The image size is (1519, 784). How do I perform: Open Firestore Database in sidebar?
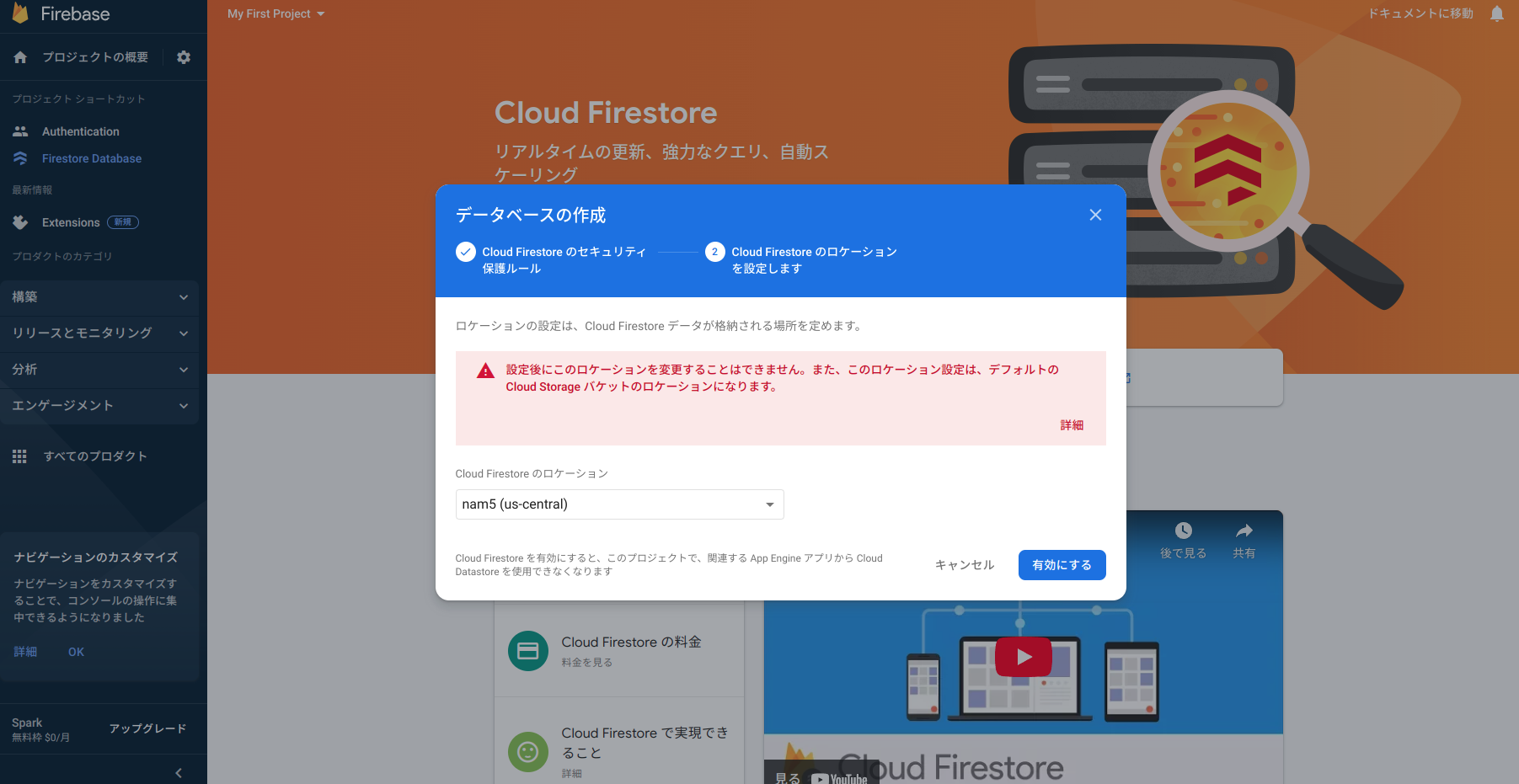pyautogui.click(x=92, y=158)
